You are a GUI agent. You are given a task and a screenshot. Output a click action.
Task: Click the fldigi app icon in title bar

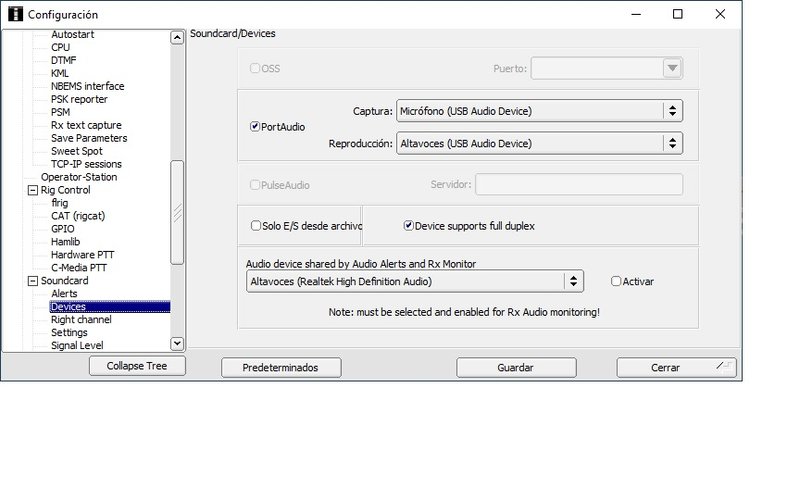tap(15, 14)
